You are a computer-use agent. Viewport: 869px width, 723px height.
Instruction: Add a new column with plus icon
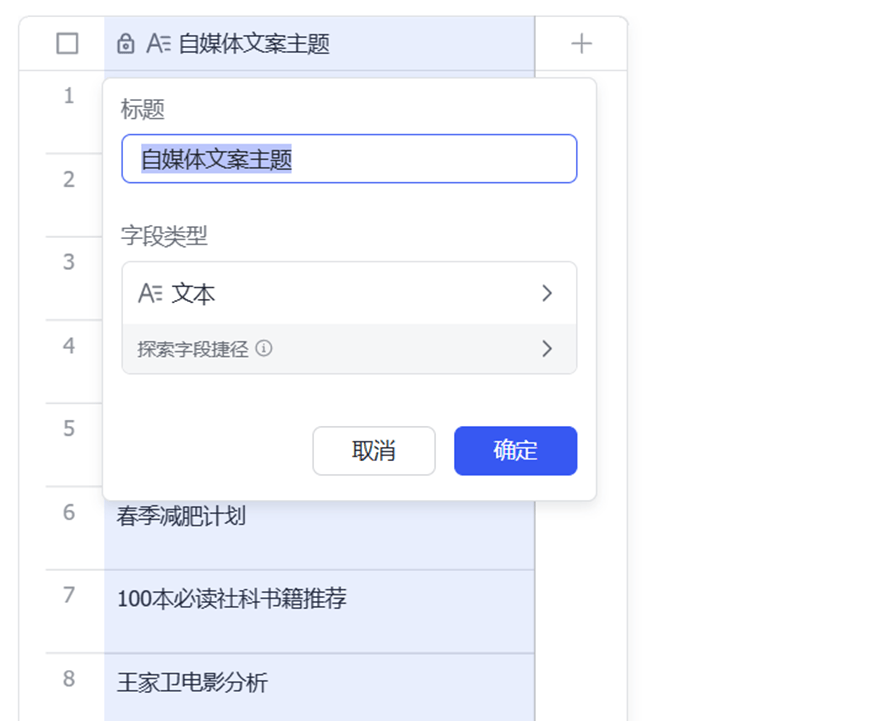click(x=581, y=44)
